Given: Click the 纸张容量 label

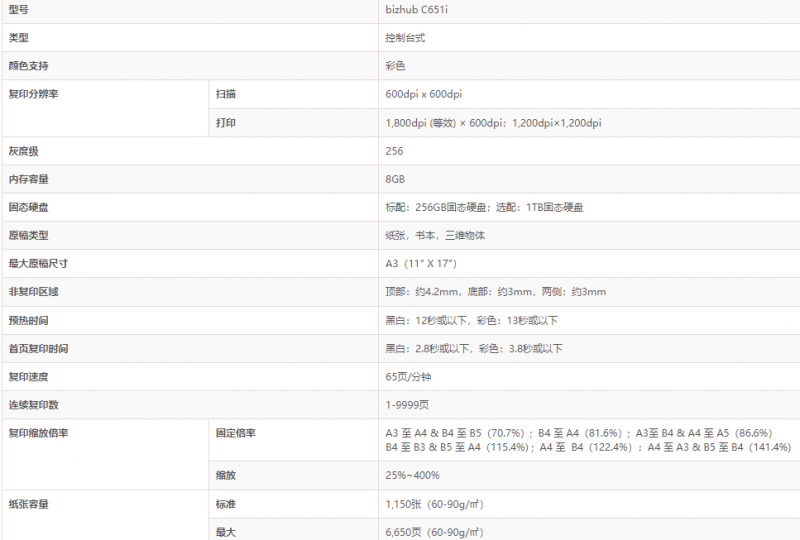Looking at the screenshot, I should tap(28, 504).
